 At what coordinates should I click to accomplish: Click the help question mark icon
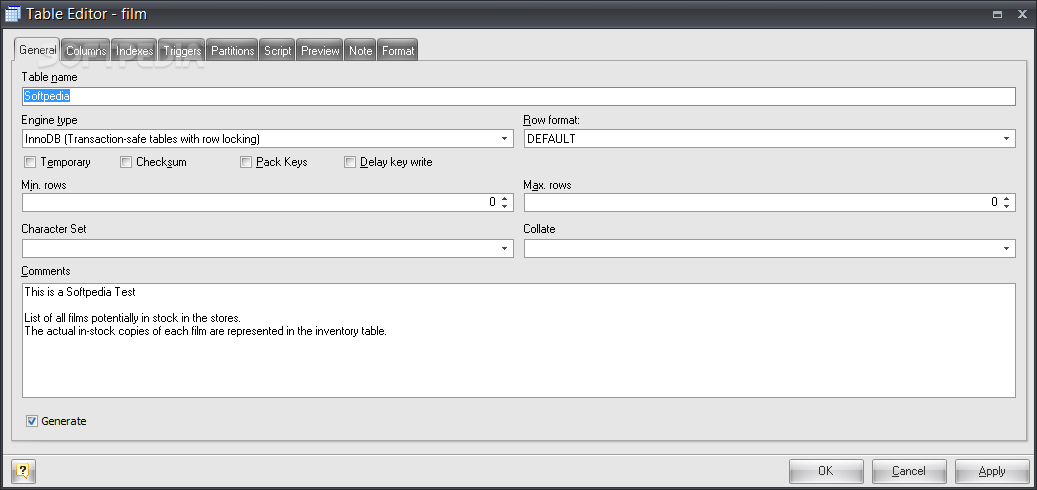(x=23, y=471)
